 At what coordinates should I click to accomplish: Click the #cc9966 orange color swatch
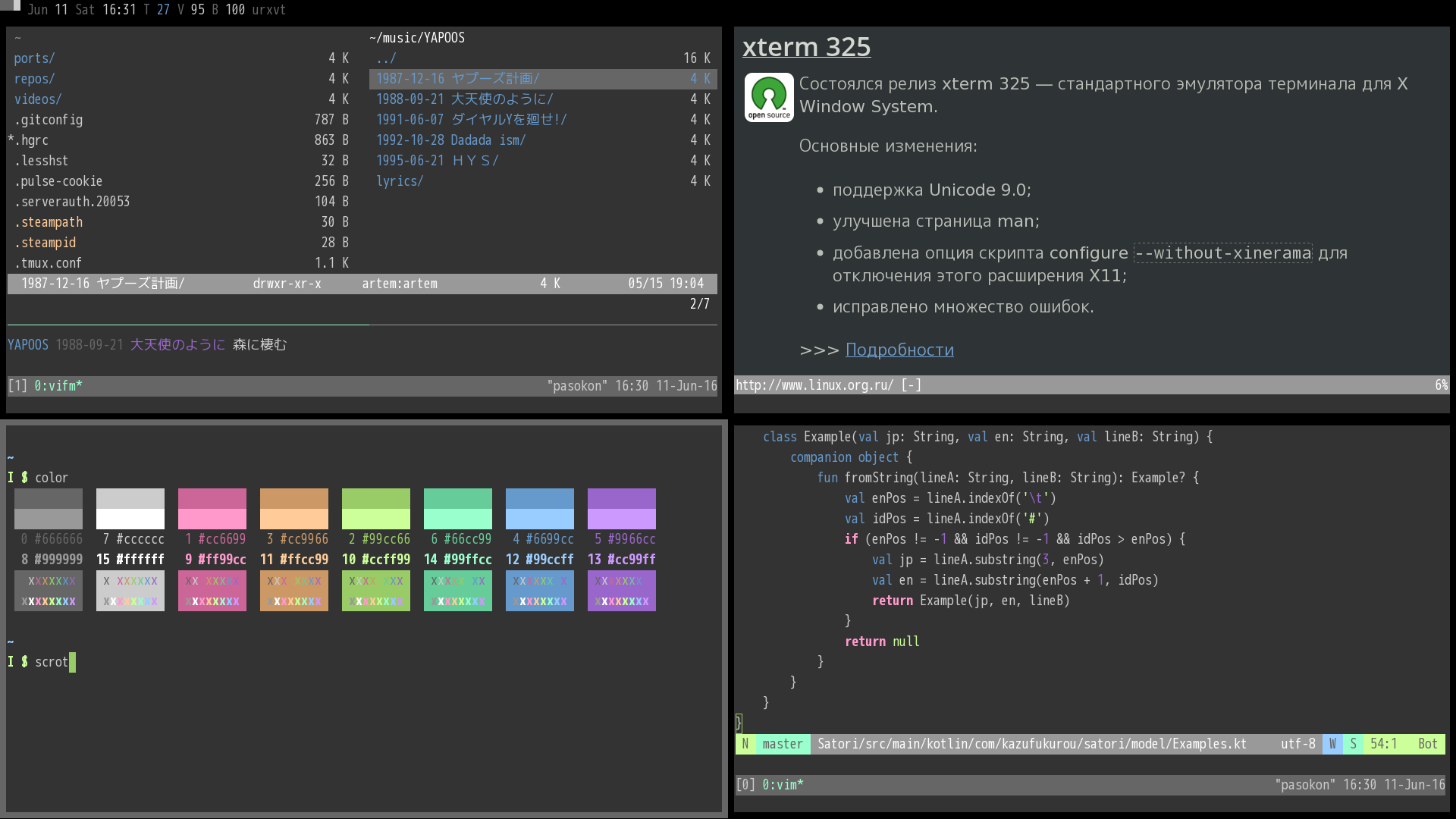294,509
